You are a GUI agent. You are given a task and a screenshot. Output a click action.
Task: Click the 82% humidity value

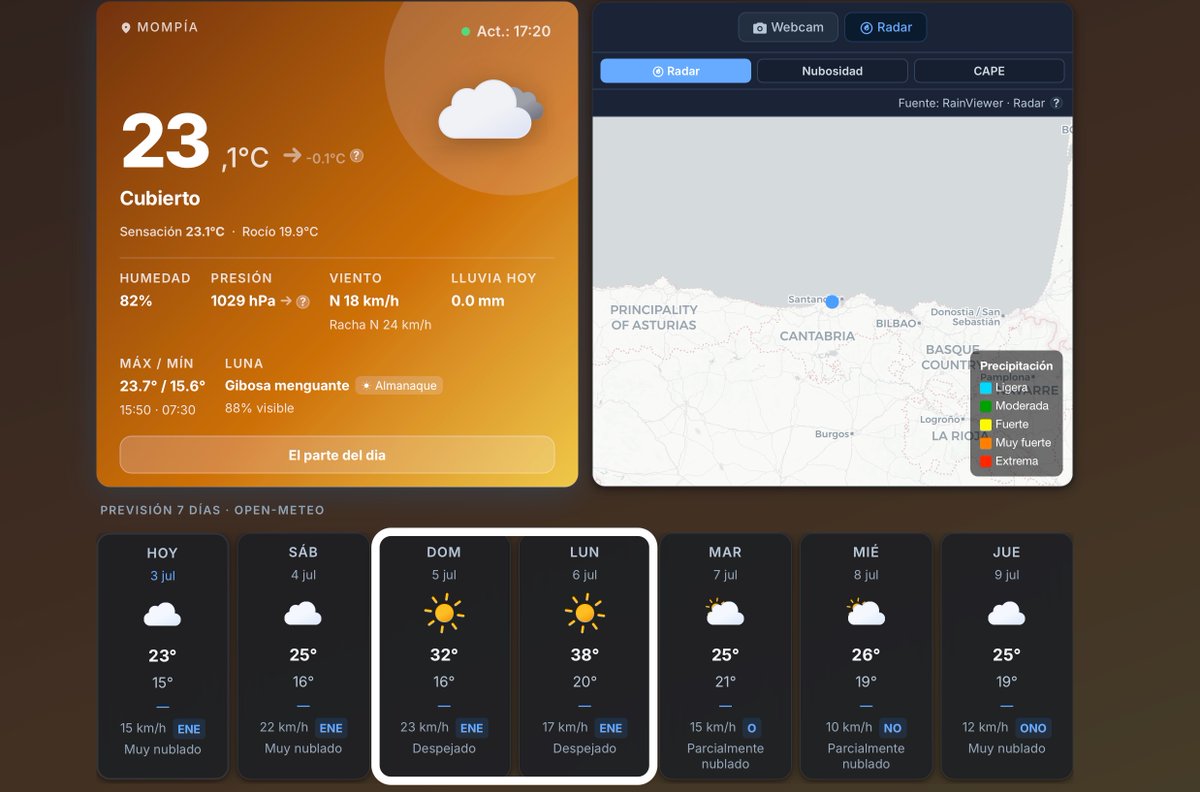[136, 301]
